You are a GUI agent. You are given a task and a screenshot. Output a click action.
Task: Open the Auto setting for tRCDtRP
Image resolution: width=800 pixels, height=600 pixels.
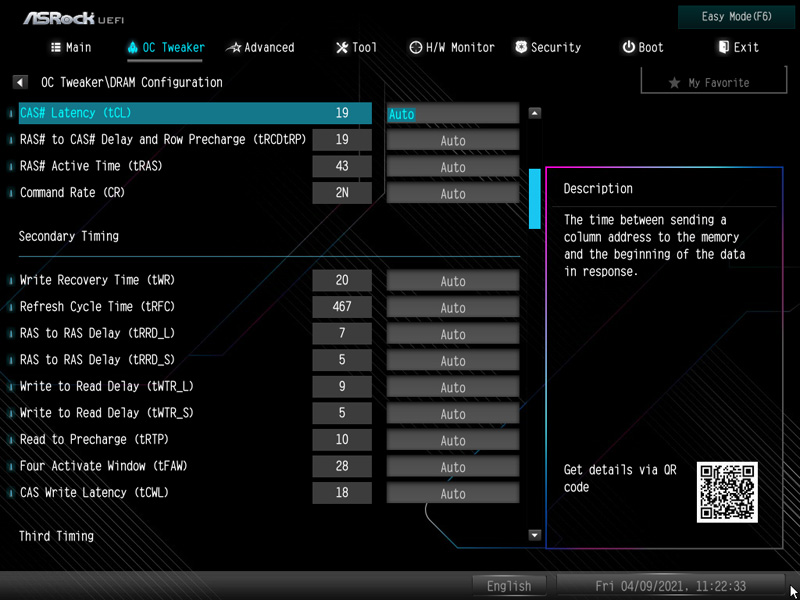click(453, 140)
